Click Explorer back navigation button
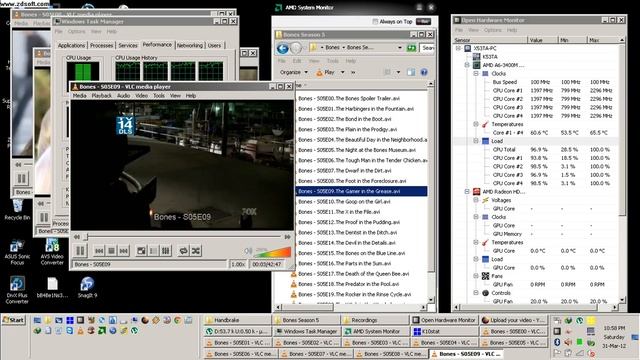This screenshot has height=360, width=640. (x=283, y=48)
